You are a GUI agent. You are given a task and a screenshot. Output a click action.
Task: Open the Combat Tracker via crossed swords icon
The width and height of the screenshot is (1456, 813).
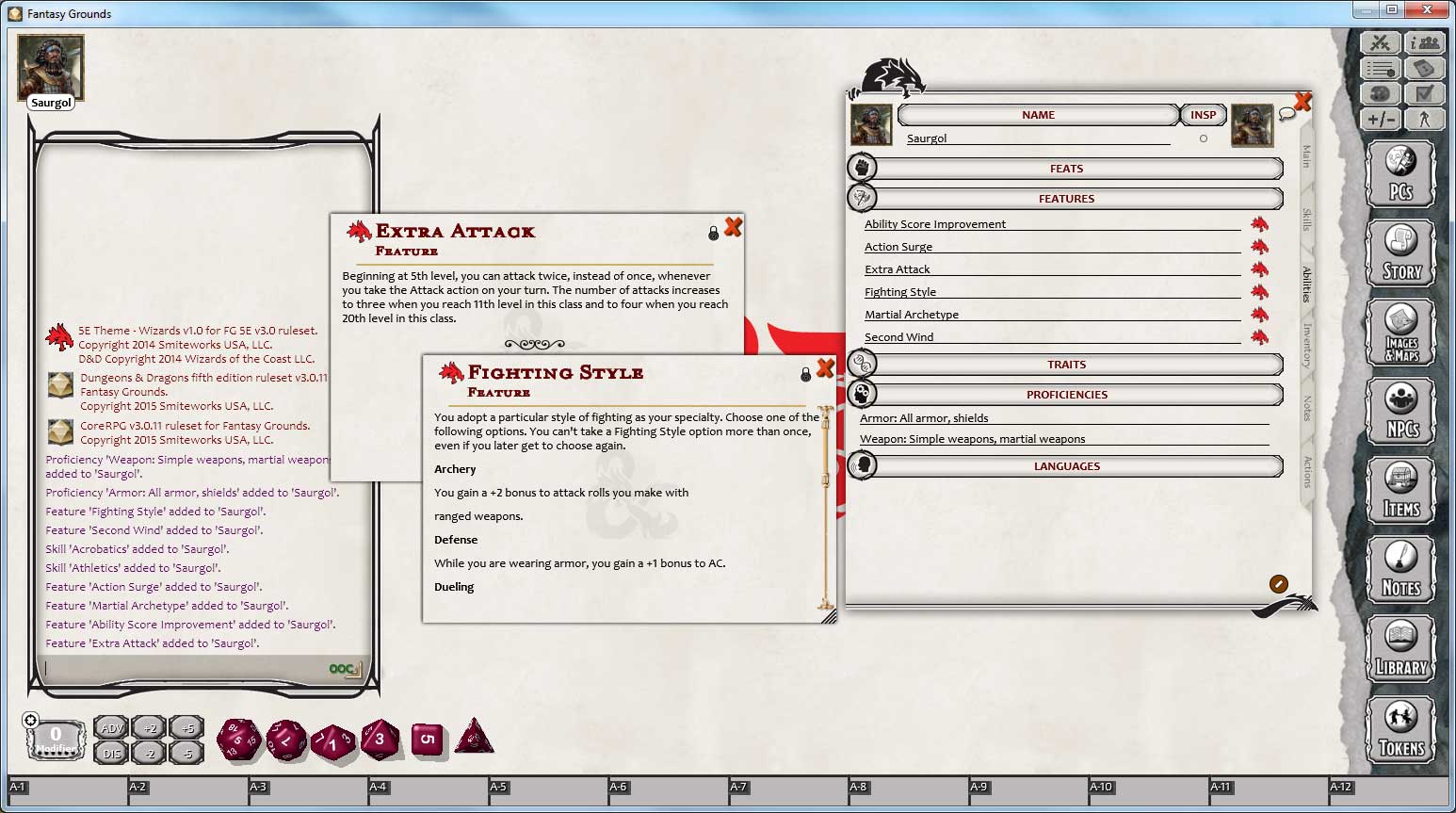(x=1380, y=42)
